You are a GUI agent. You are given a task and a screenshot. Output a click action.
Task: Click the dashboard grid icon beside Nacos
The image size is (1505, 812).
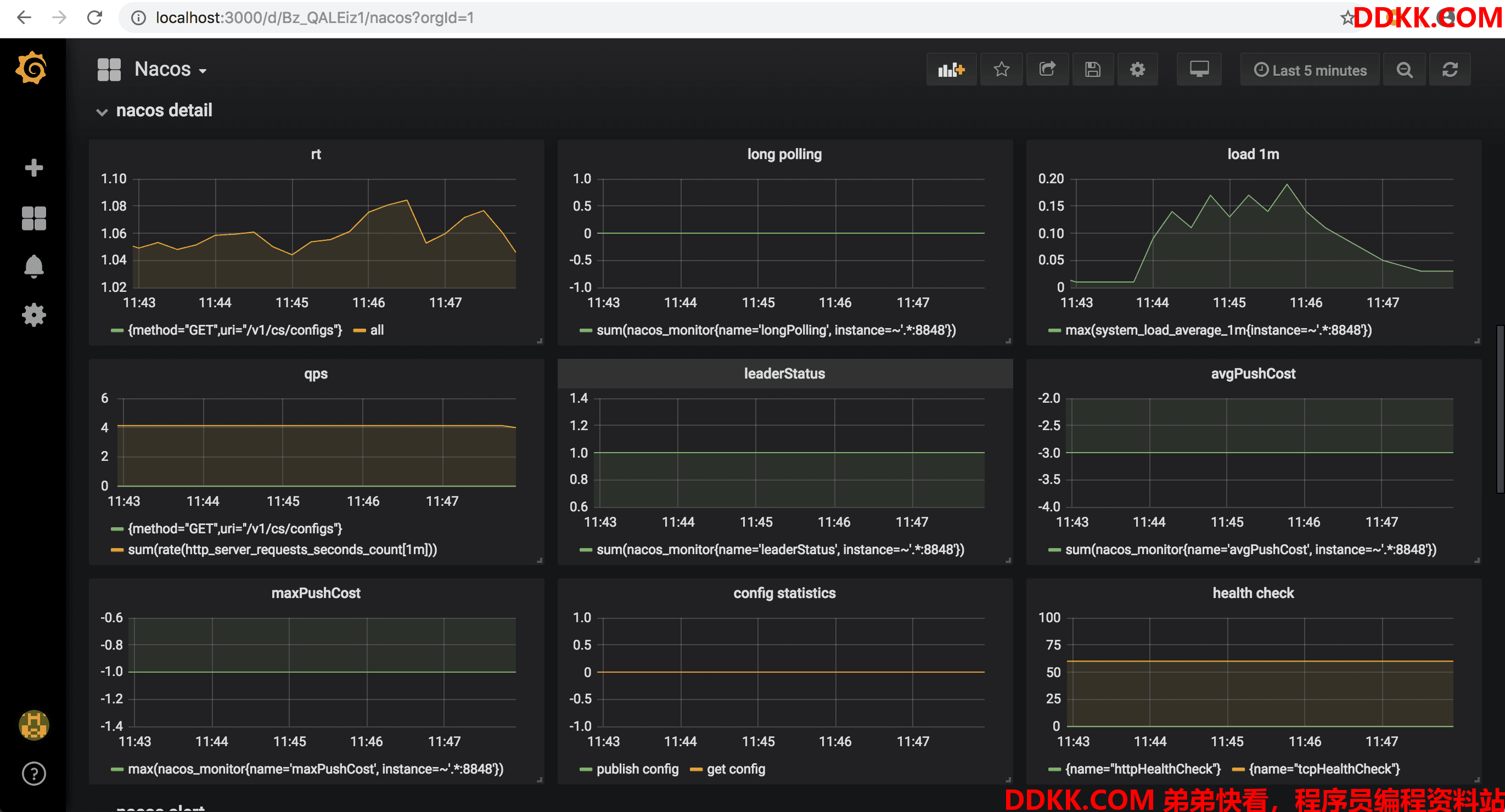coord(109,70)
